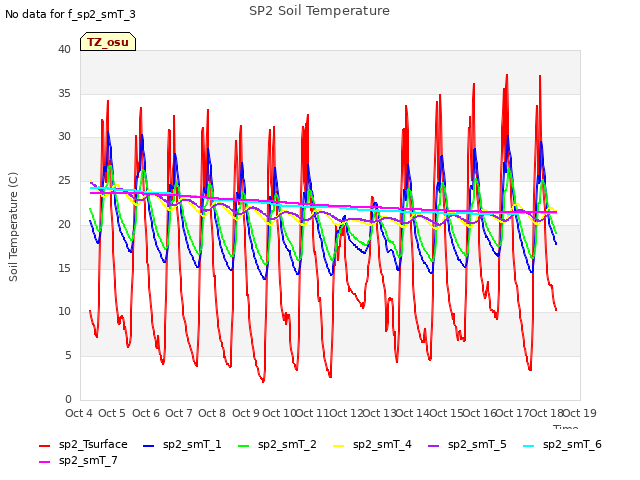640x480 pixels.
Task: Click the 10 y-axis tick label
Action: click(64, 311)
